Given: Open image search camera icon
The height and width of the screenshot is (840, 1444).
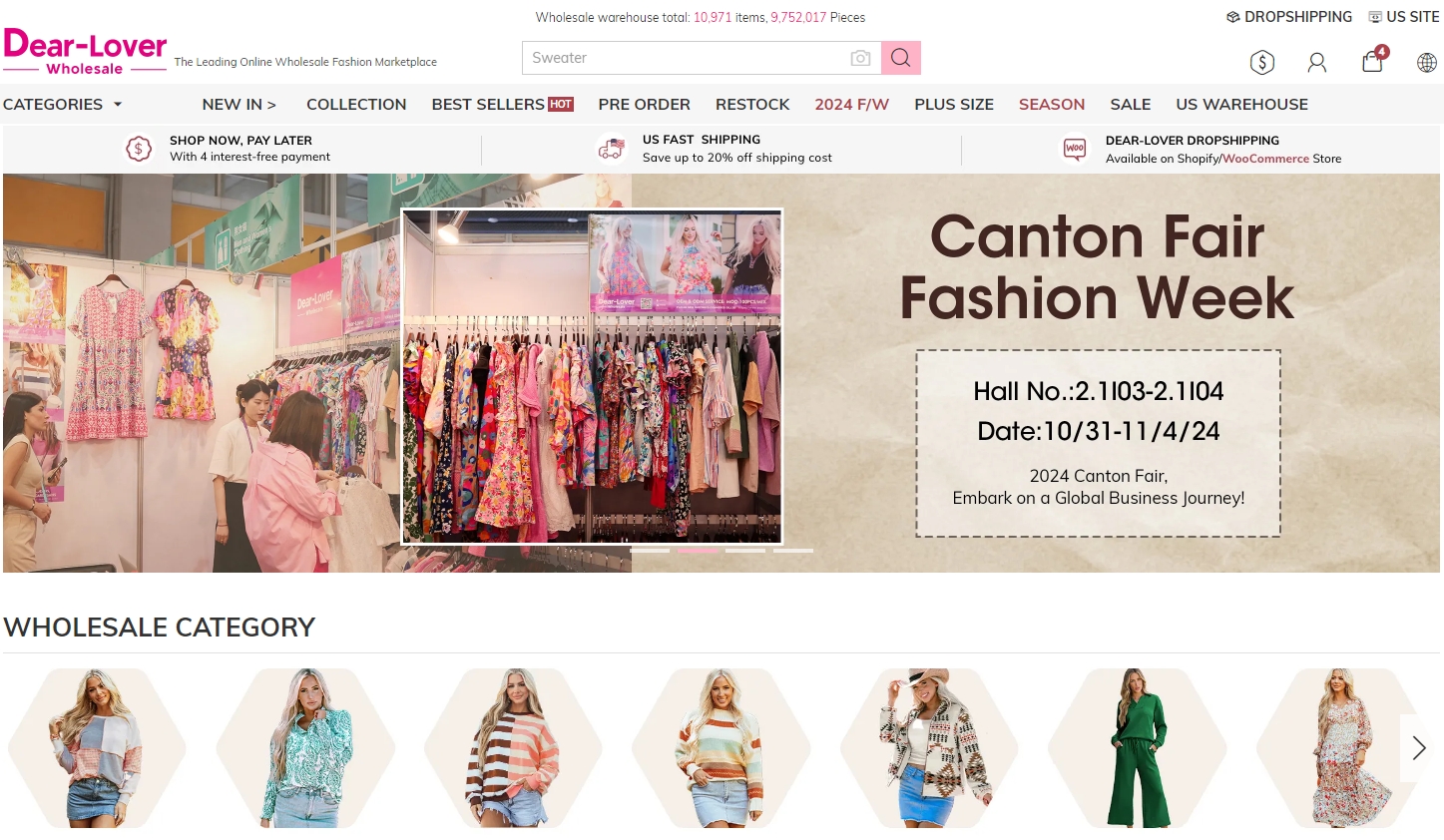Looking at the screenshot, I should point(860,58).
